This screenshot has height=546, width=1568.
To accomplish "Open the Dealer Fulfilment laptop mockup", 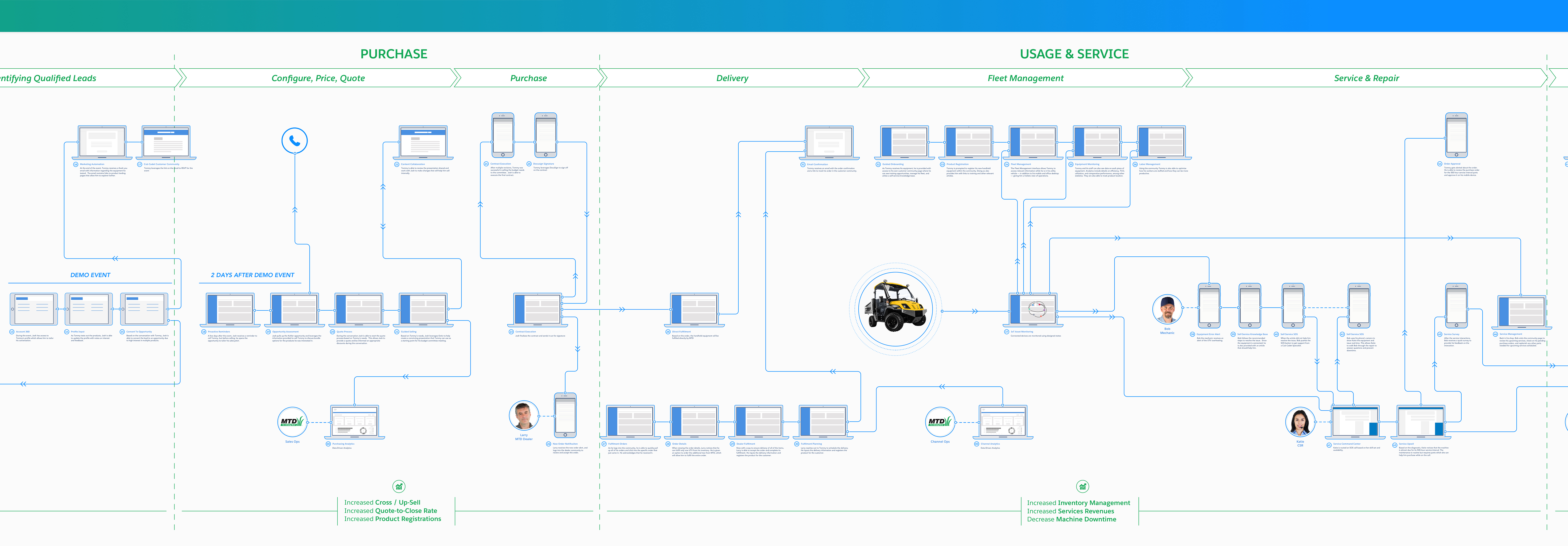I will point(758,422).
